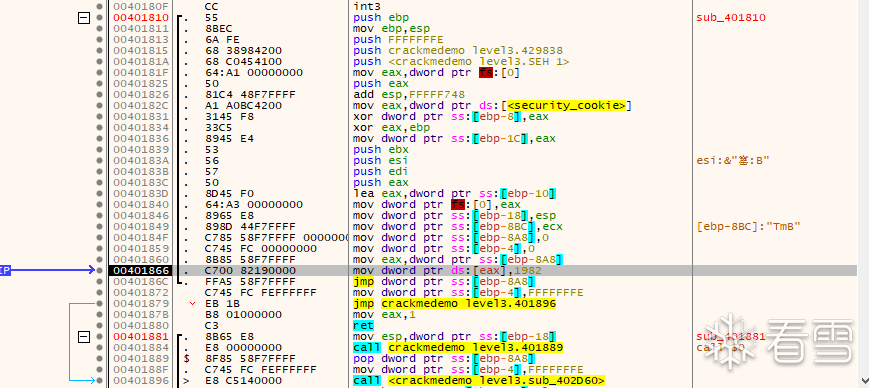Click opcode bytes 68 38984200
This screenshot has height=388, width=869.
click(243, 51)
